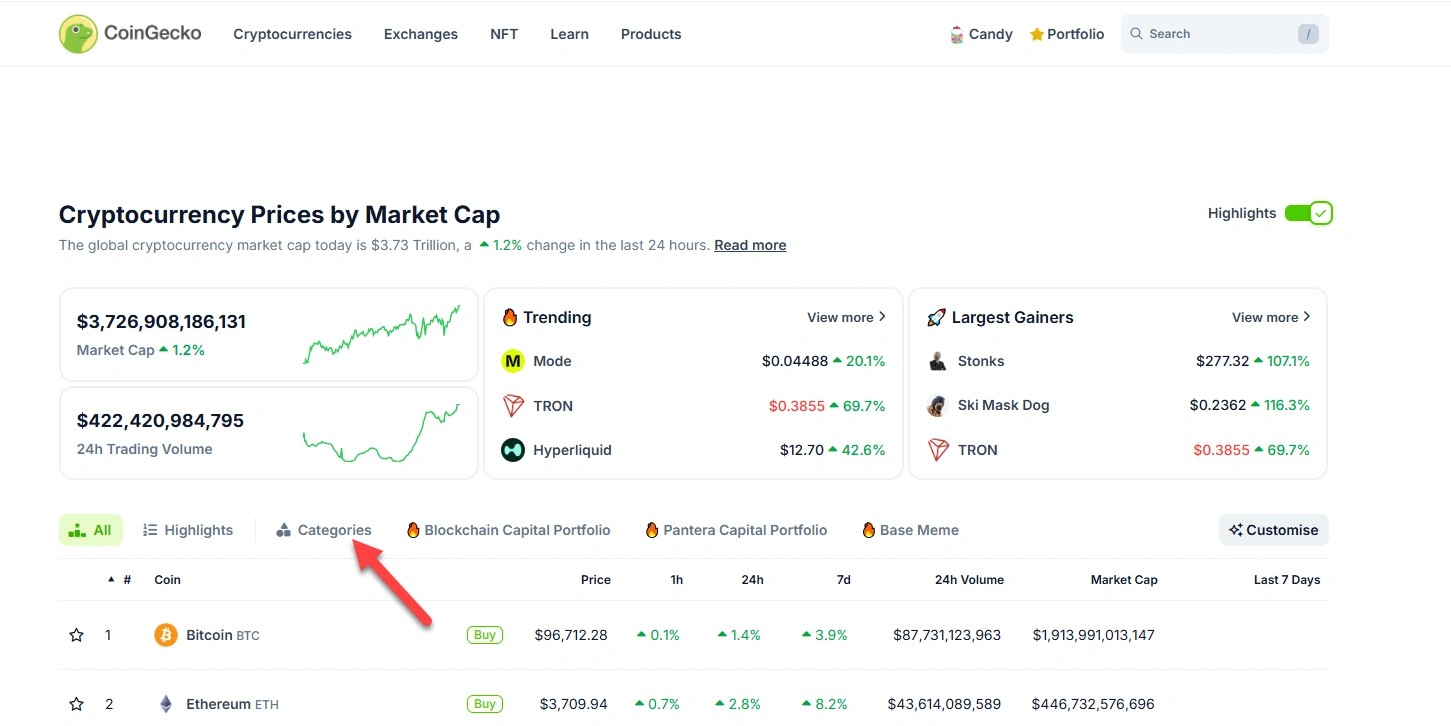Open the Customise button
This screenshot has width=1451, height=726.
tap(1273, 530)
